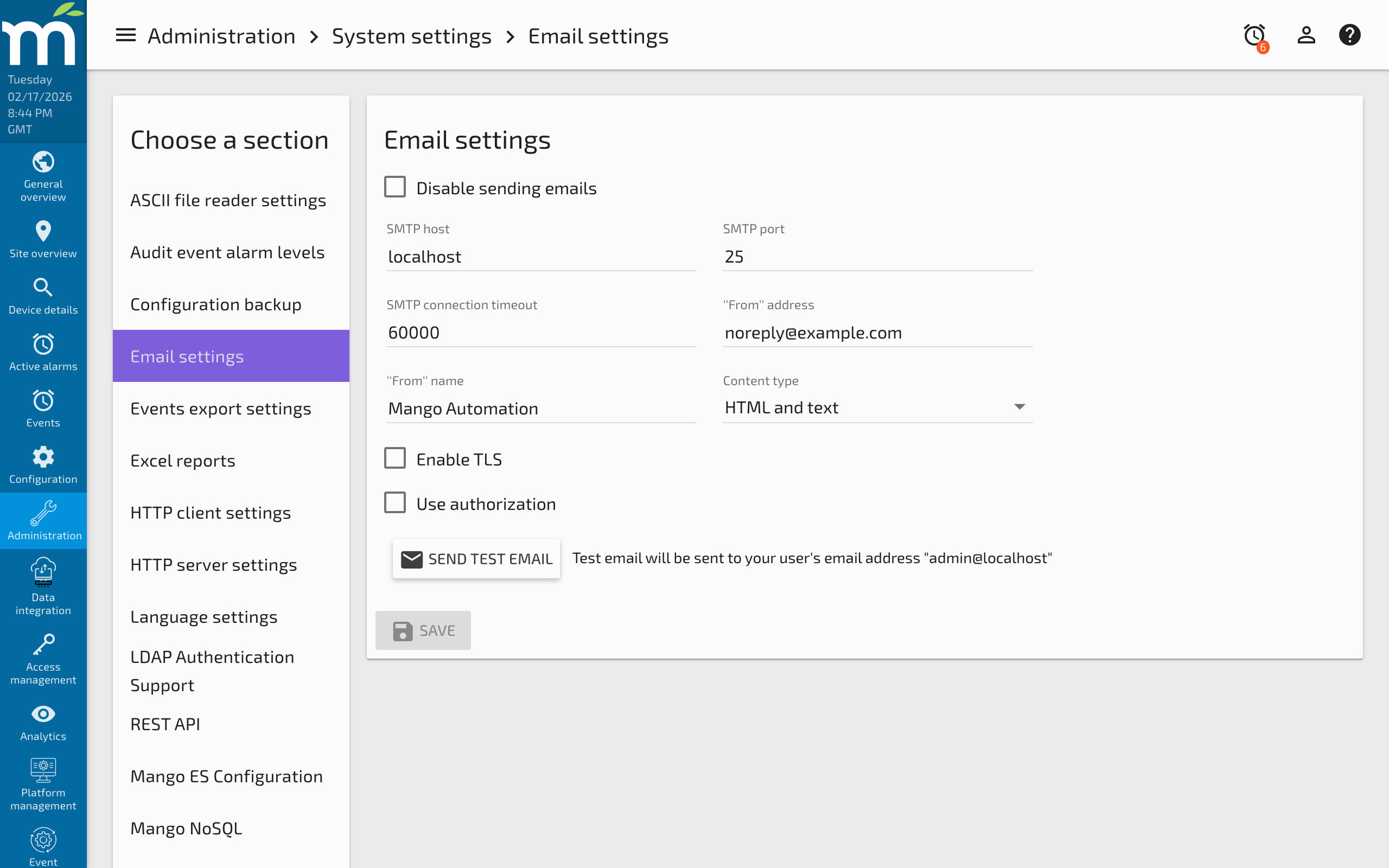Open Configuration via the gear icon
The width and height of the screenshot is (1389, 868).
click(x=43, y=456)
